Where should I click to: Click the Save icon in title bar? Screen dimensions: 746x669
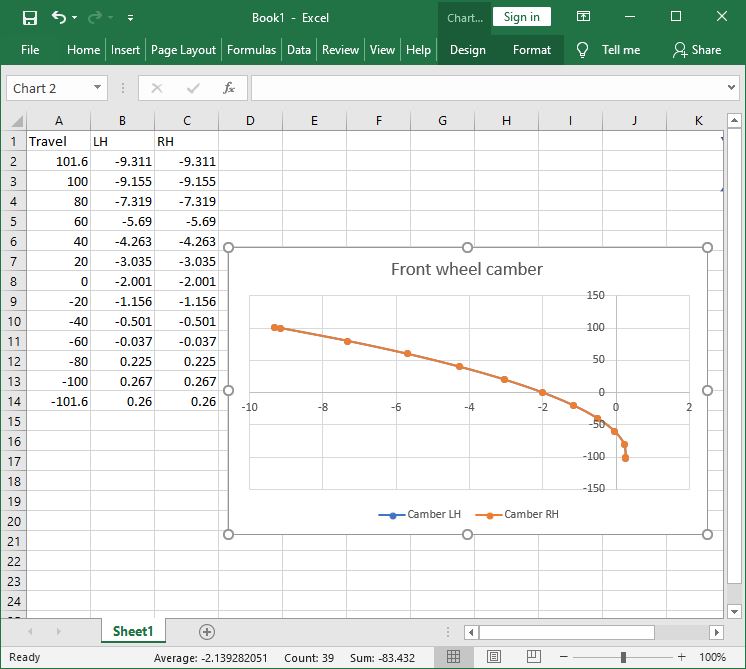[29, 17]
